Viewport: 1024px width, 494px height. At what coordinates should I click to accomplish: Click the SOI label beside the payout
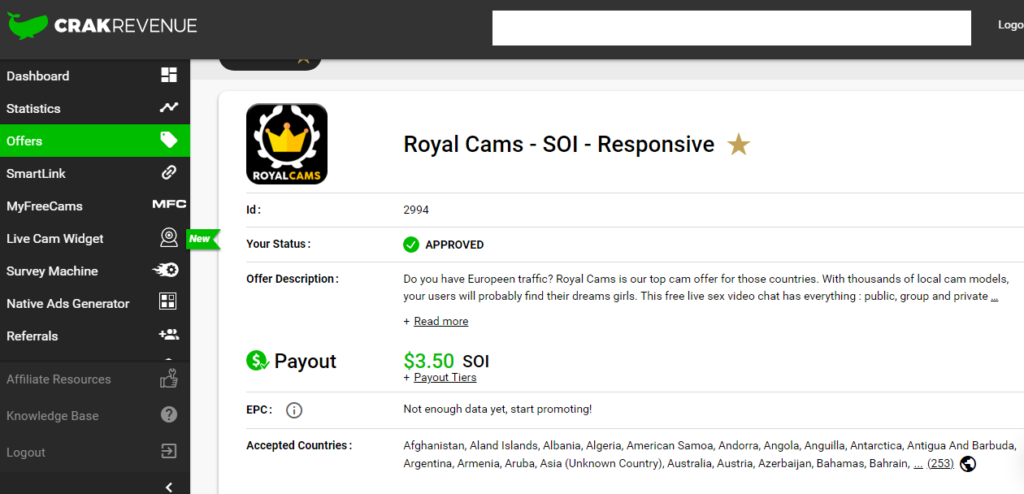coord(475,361)
